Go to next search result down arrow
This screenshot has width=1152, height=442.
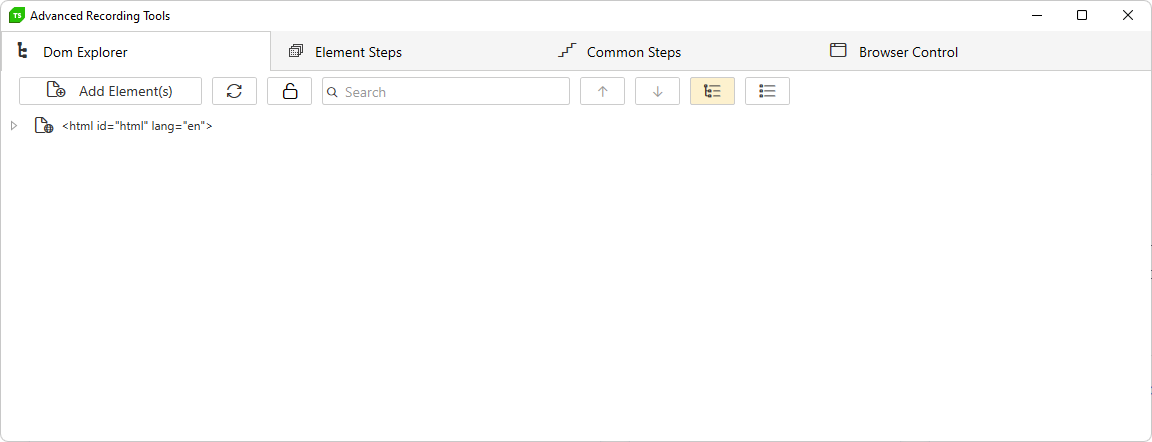coord(658,91)
